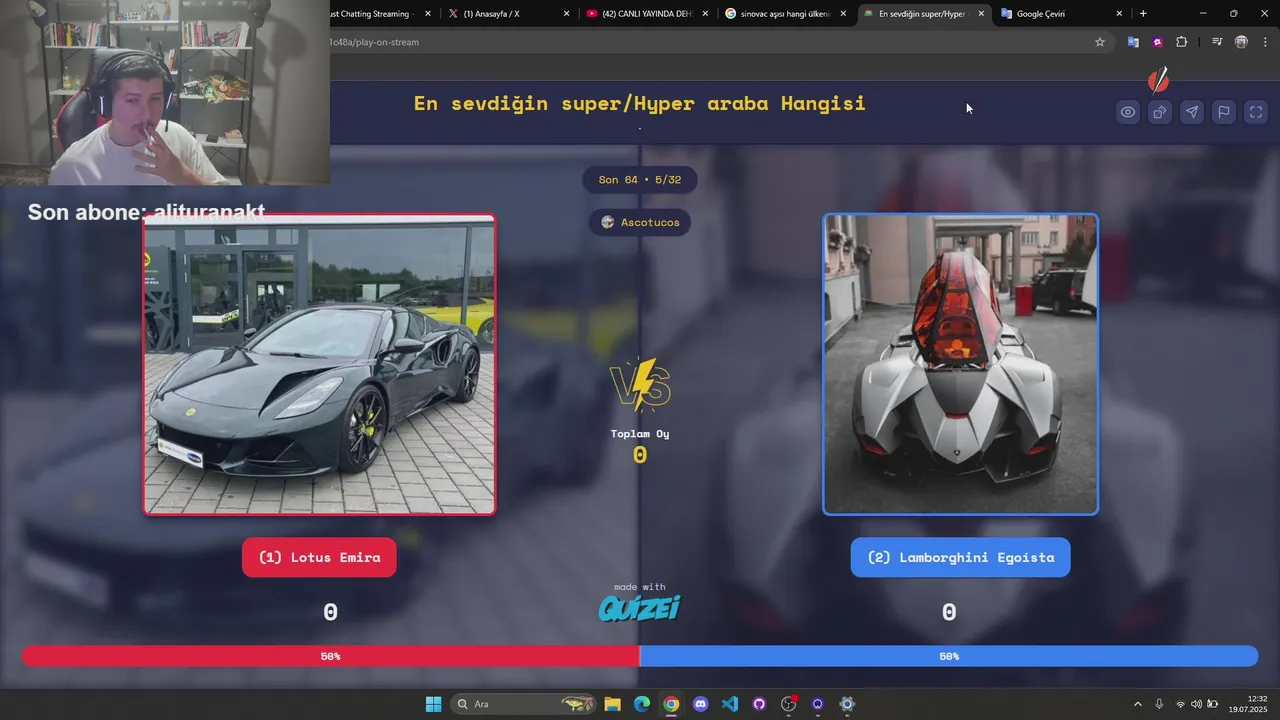
Task: Open Google Chrome from taskbar
Action: 671,704
